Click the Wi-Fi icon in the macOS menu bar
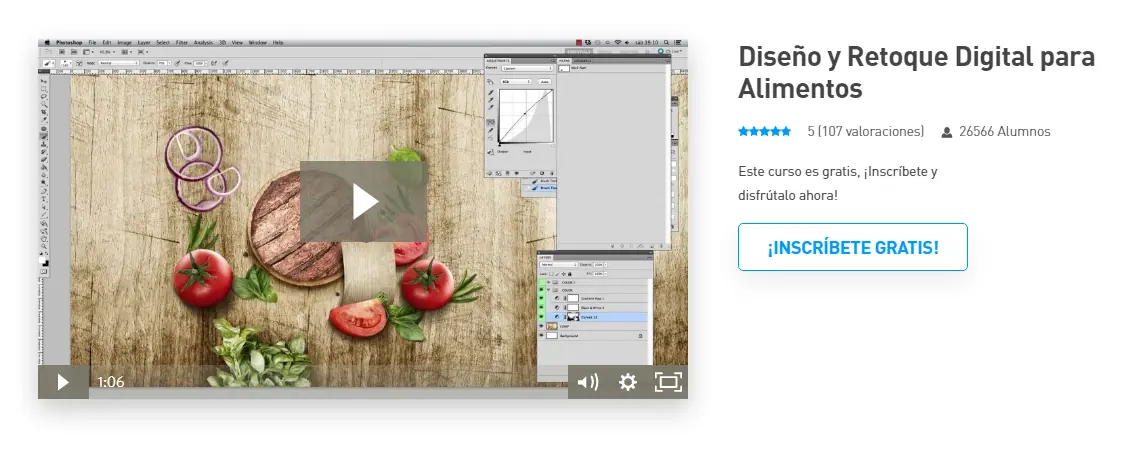The image size is (1126, 457). pyautogui.click(x=618, y=42)
